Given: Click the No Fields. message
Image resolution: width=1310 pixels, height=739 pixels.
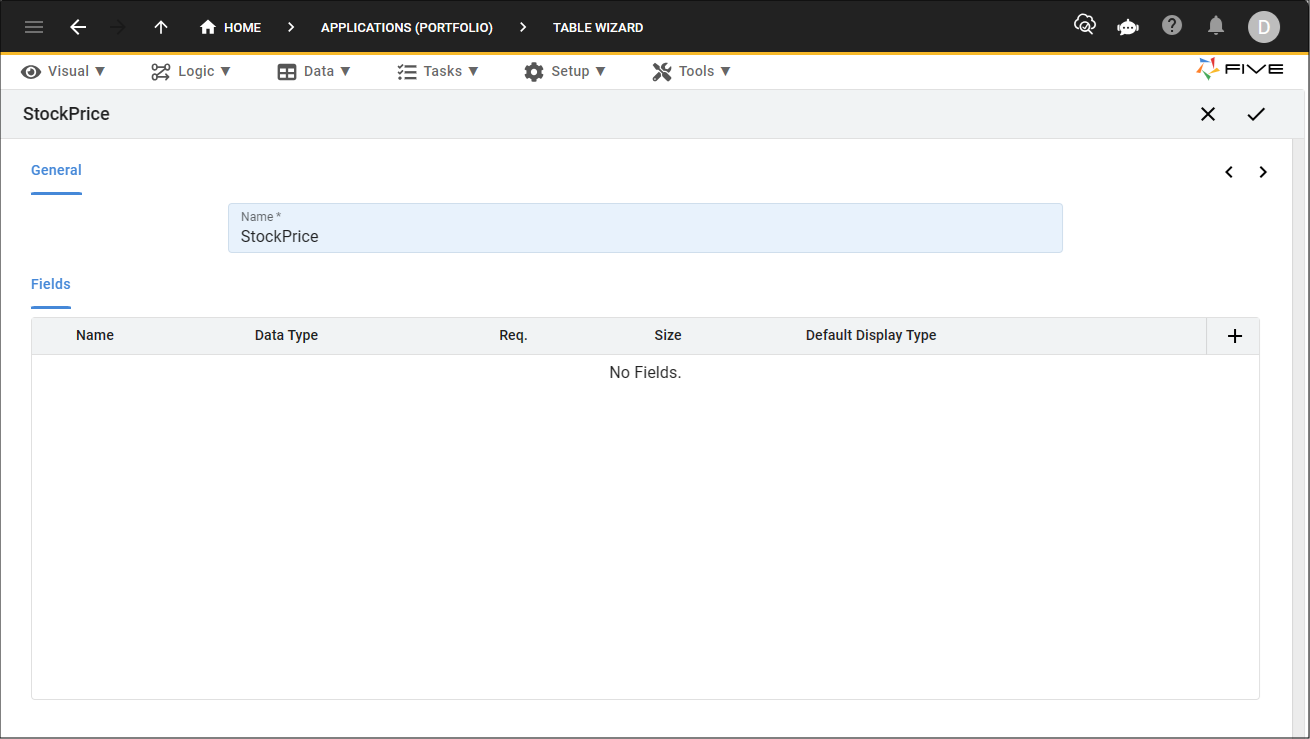Looking at the screenshot, I should click(645, 372).
